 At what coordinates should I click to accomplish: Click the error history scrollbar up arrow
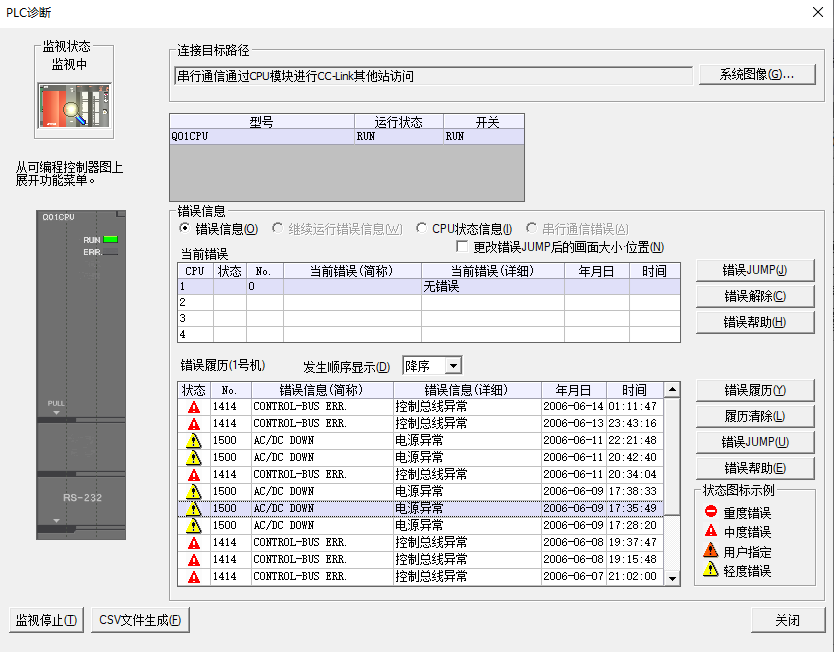coord(673,390)
